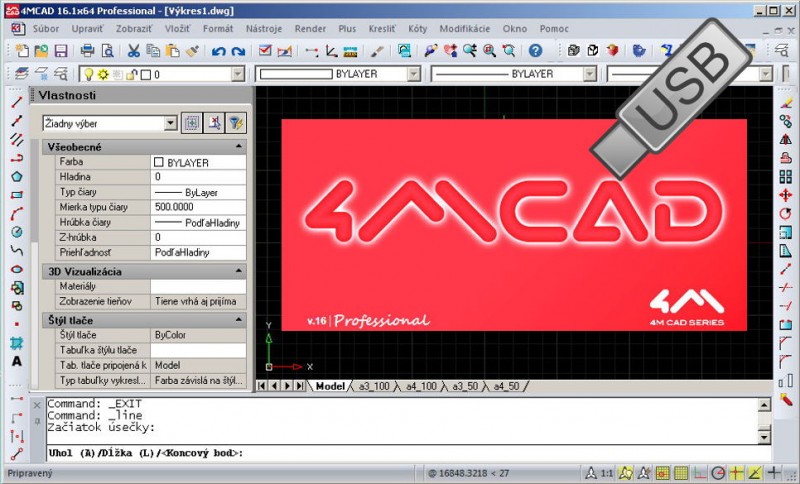Click the Paste clipboard icon
The width and height of the screenshot is (800, 484).
pyautogui.click(x=173, y=50)
